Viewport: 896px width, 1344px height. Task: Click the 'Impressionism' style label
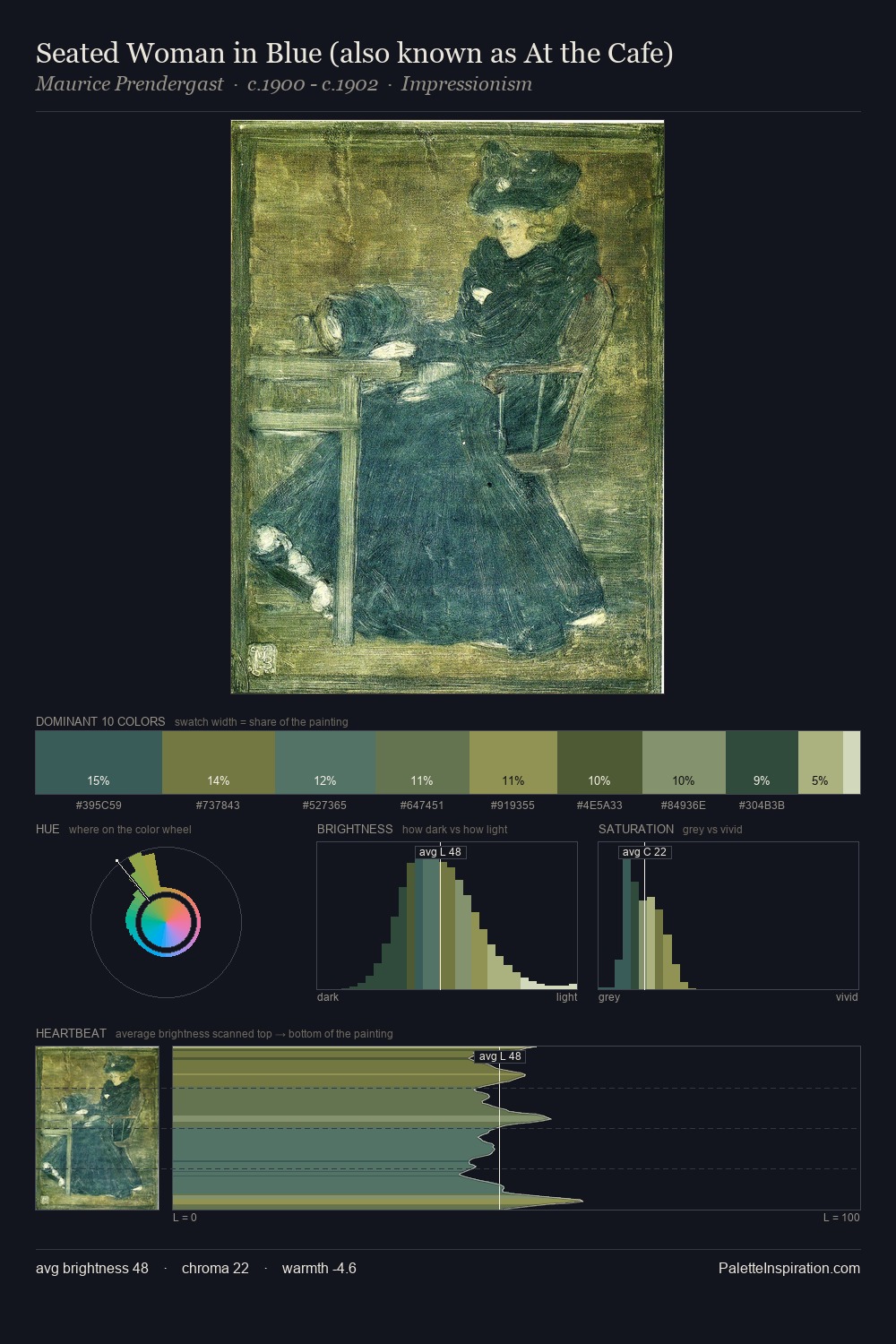[467, 84]
